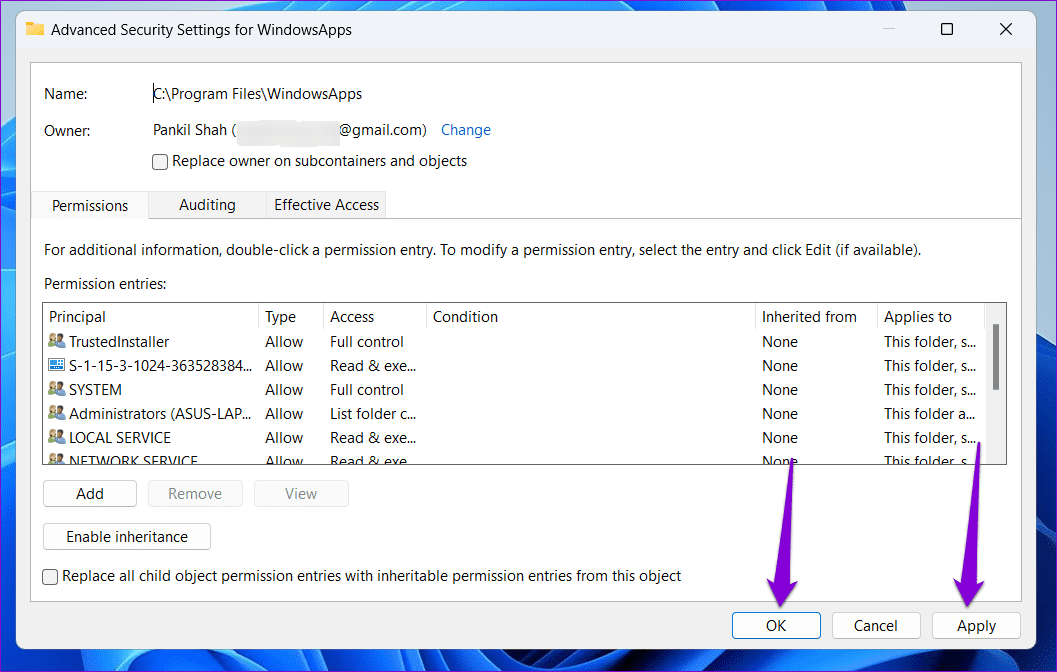Click the Name path field C:\Program Files\WindowsApps
The height and width of the screenshot is (672, 1057).
pyautogui.click(x=258, y=94)
